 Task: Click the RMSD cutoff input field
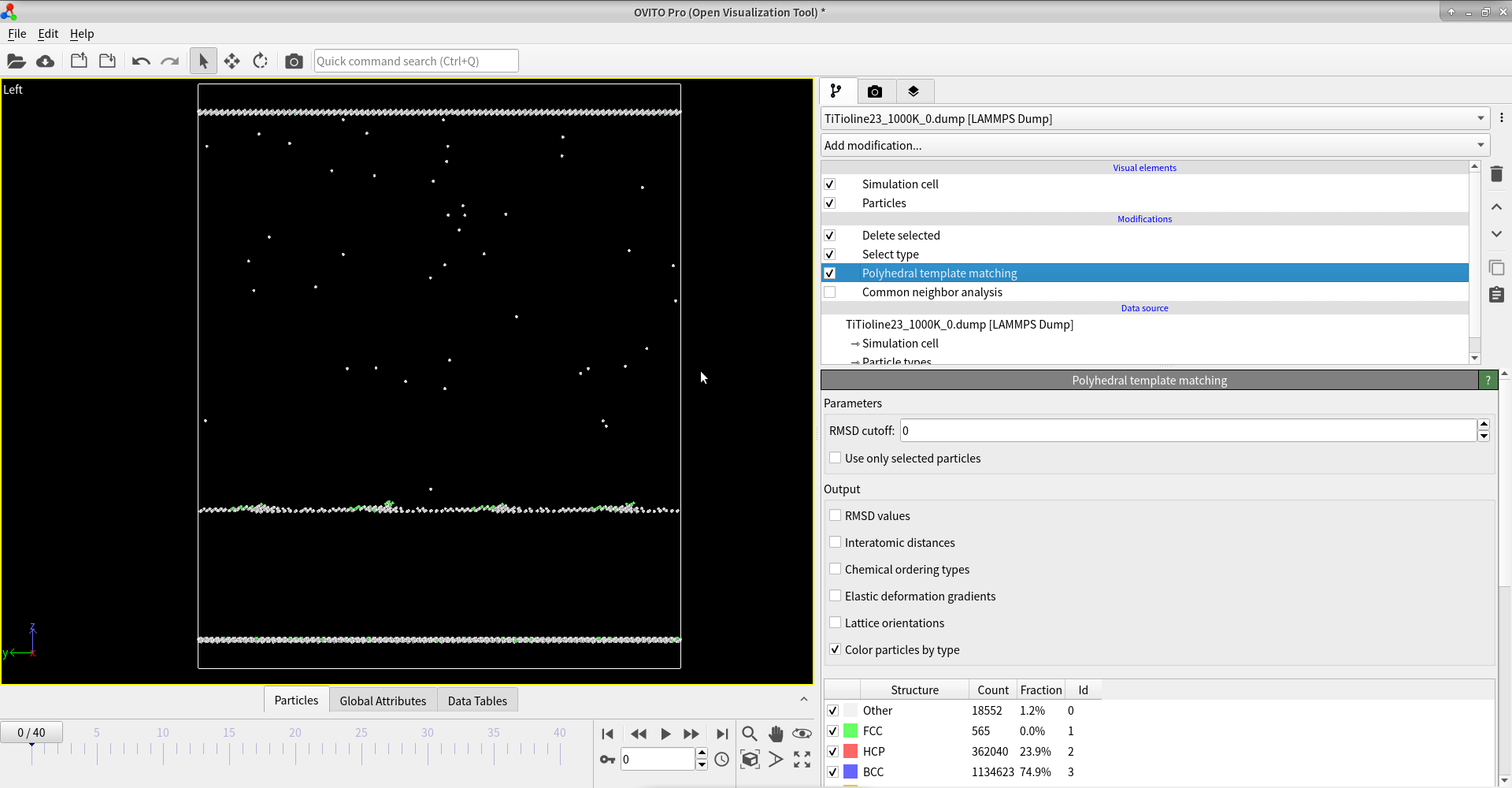coord(1187,431)
